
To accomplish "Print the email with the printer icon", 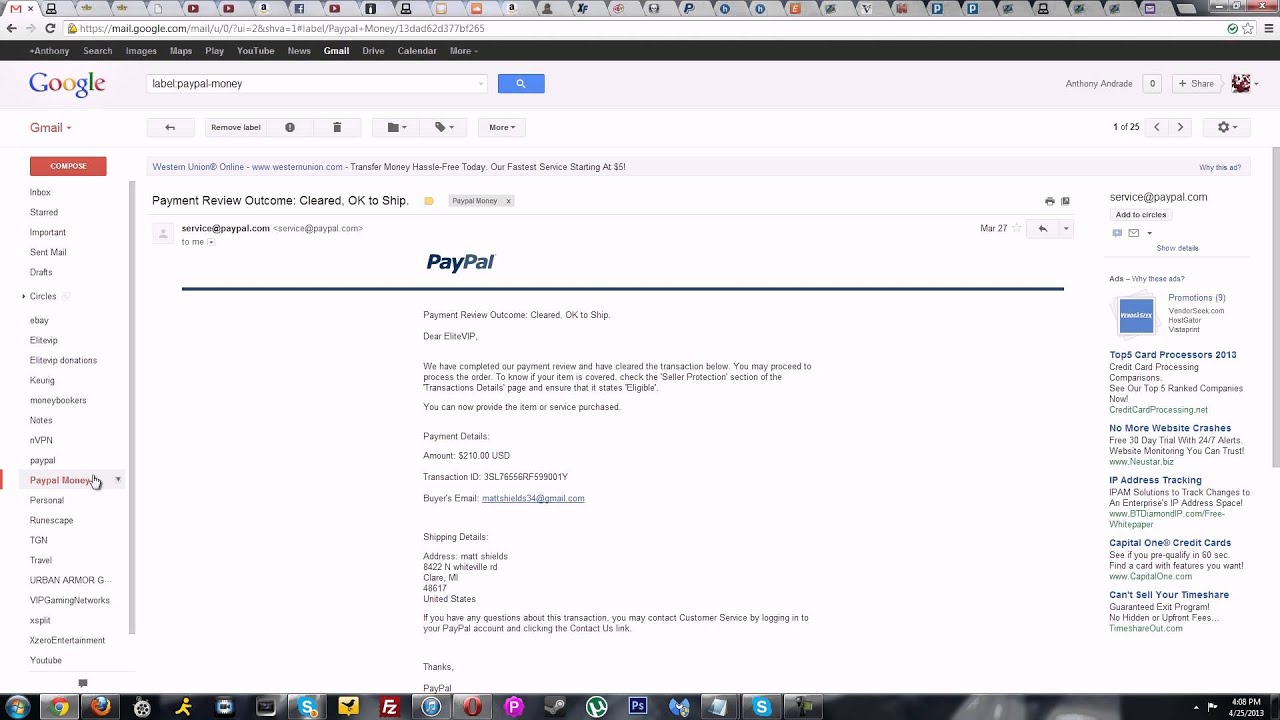I will pos(1049,201).
